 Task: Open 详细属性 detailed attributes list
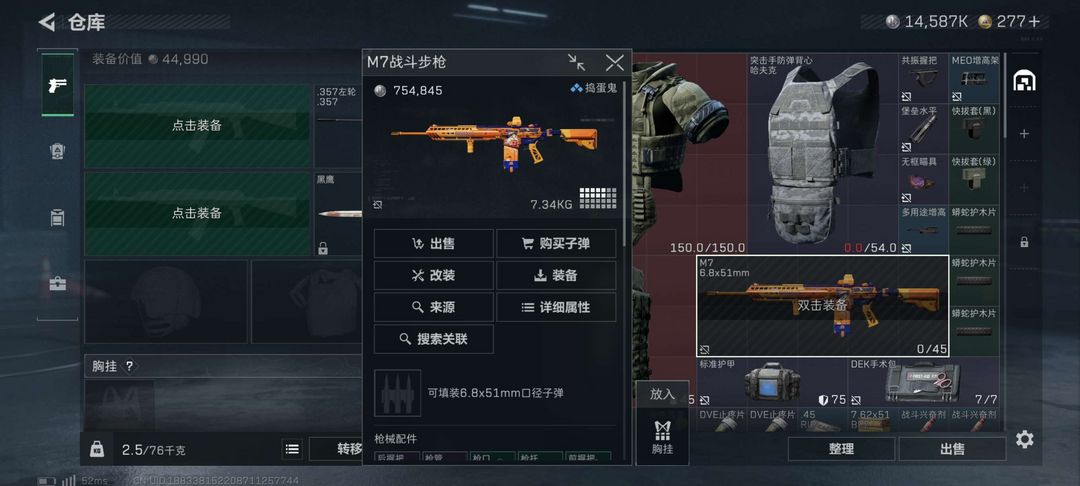pyautogui.click(x=556, y=307)
